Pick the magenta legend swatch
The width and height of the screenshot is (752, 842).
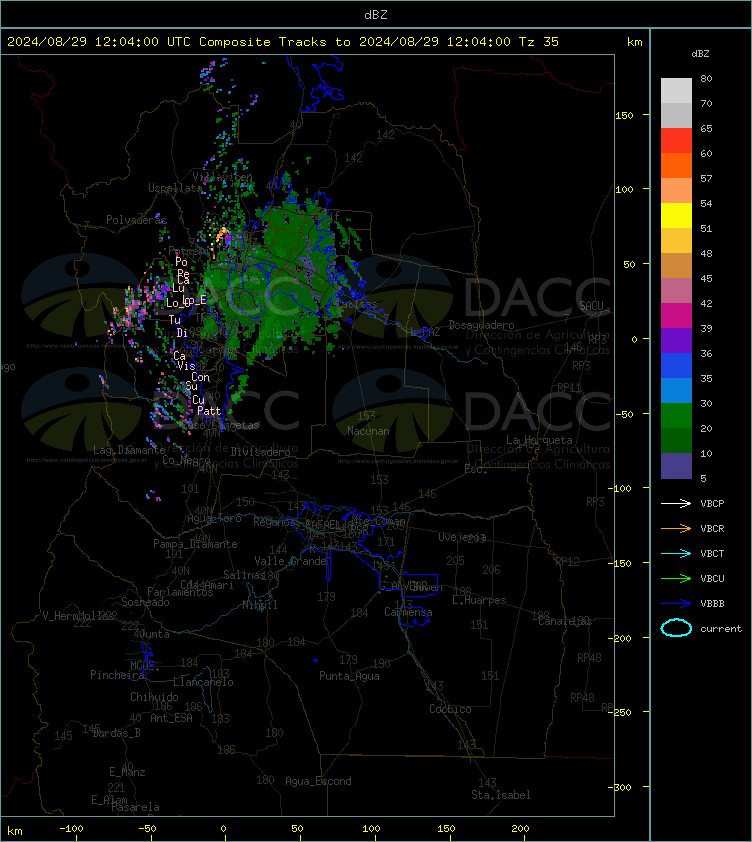(x=676, y=315)
